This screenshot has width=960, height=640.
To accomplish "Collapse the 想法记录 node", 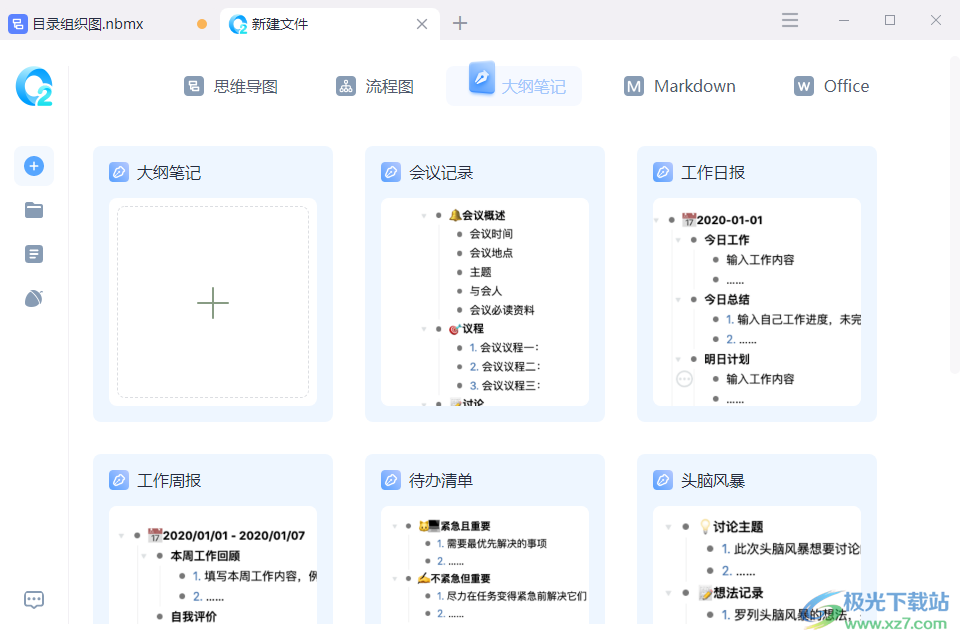I will point(669,593).
